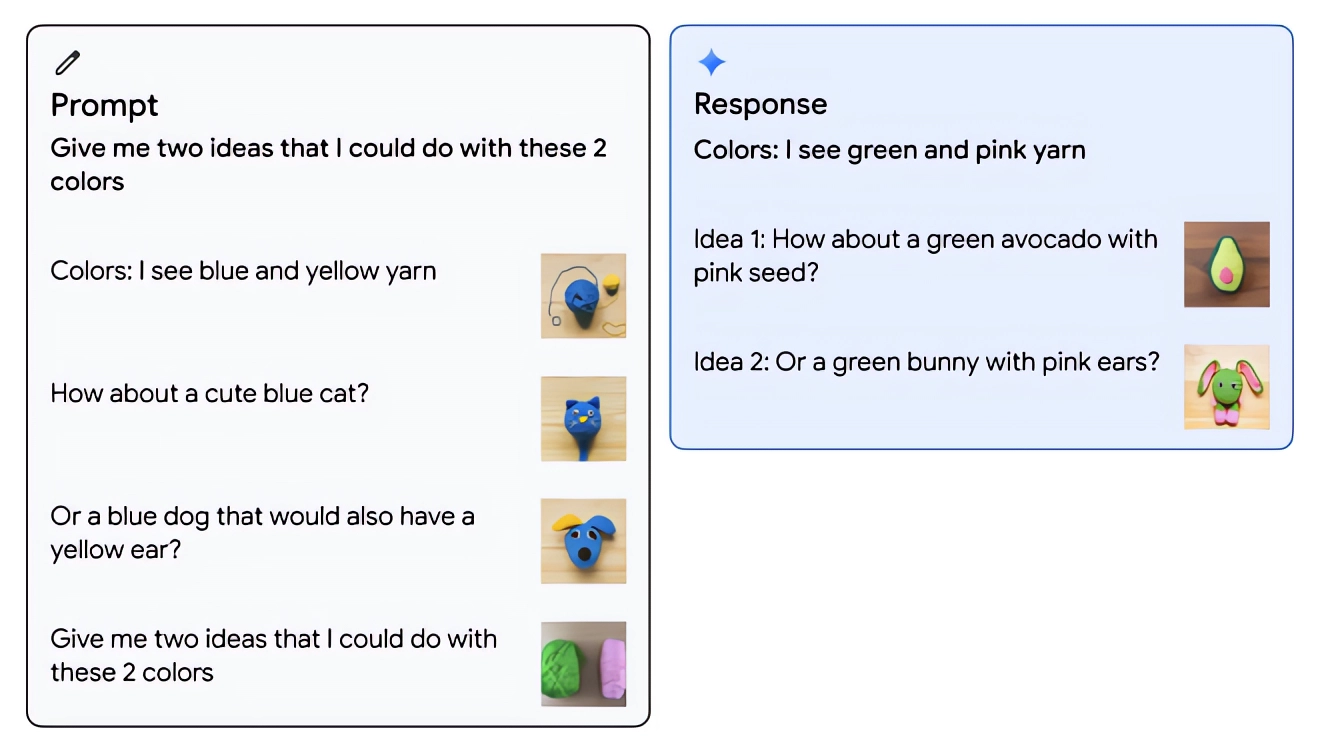
Task: Open the green and pink yarn thumbnail
Action: (583, 664)
